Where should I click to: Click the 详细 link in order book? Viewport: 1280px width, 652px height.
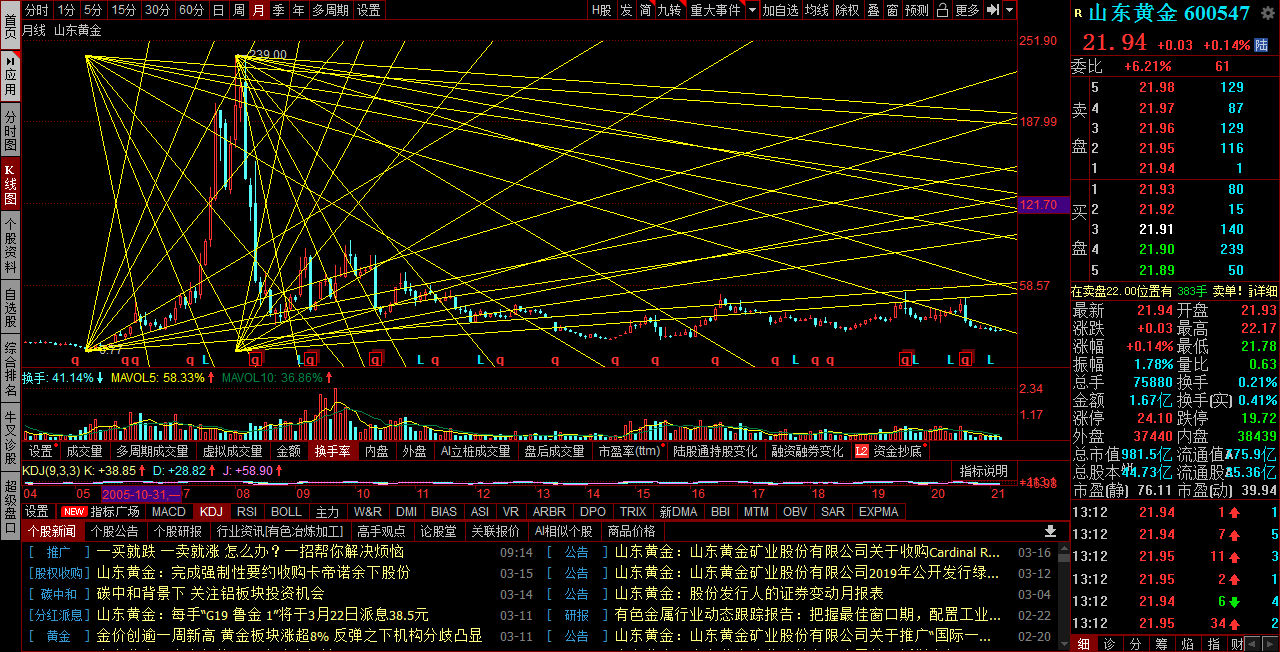[1263, 291]
